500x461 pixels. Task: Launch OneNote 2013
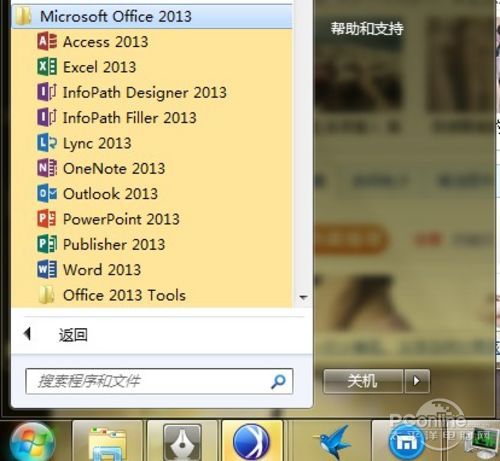152,168
